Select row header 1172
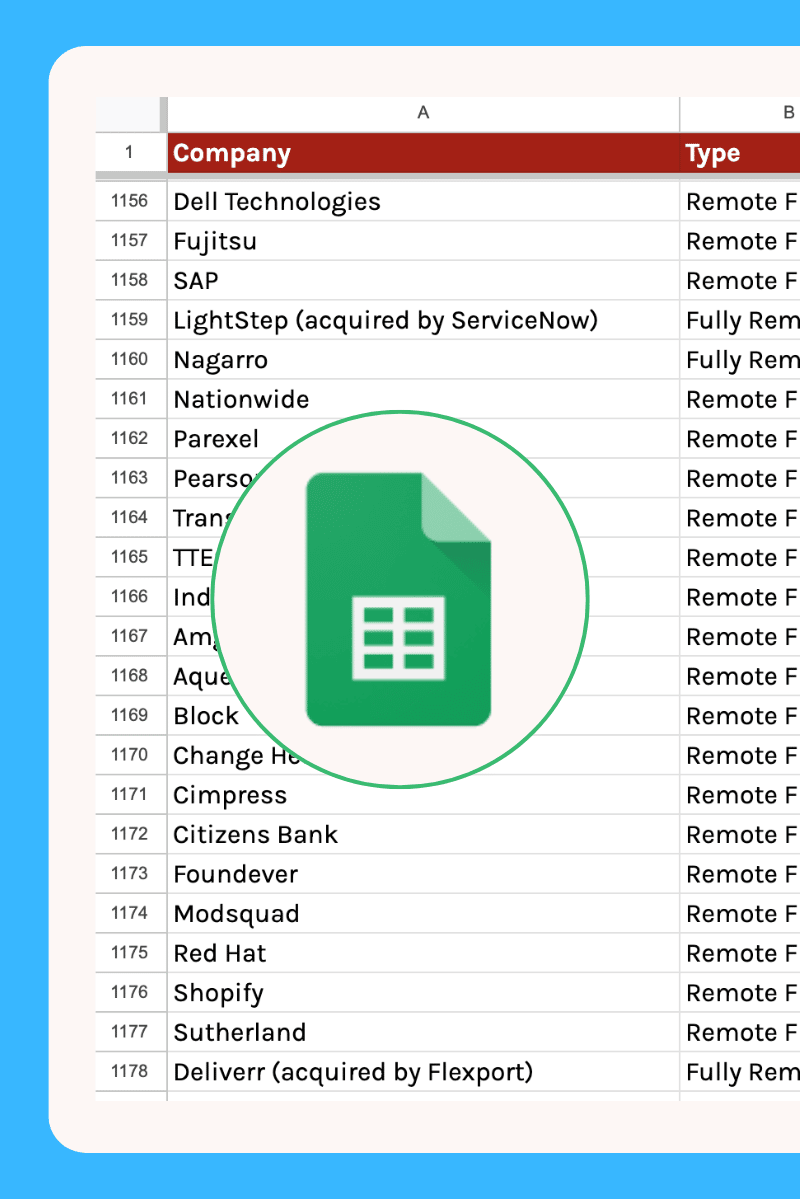Image resolution: width=800 pixels, height=1199 pixels. [130, 834]
